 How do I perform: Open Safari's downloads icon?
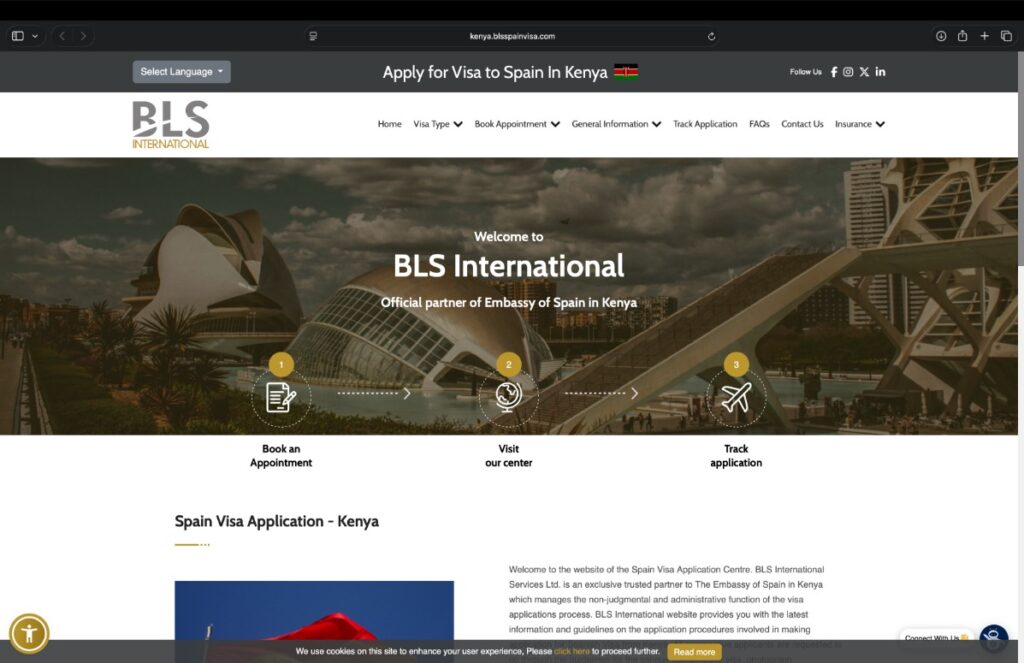click(941, 36)
